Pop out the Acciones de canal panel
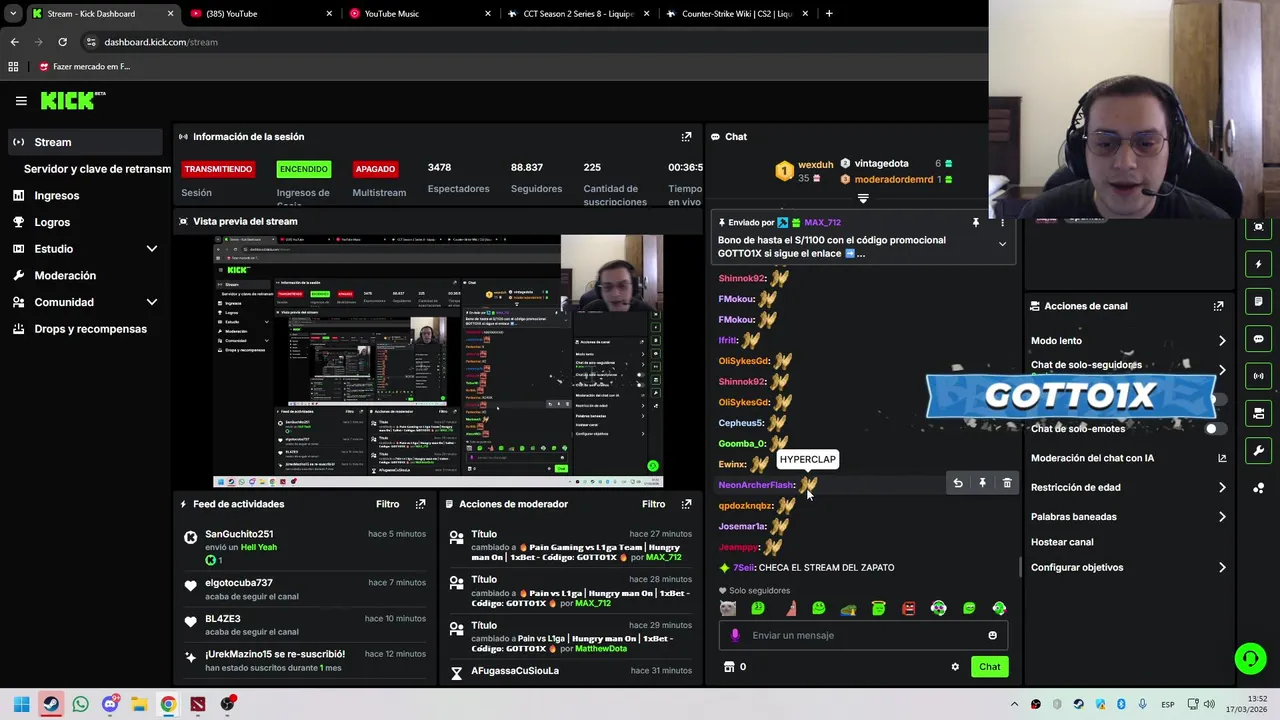This screenshot has height=720, width=1280. (1218, 306)
